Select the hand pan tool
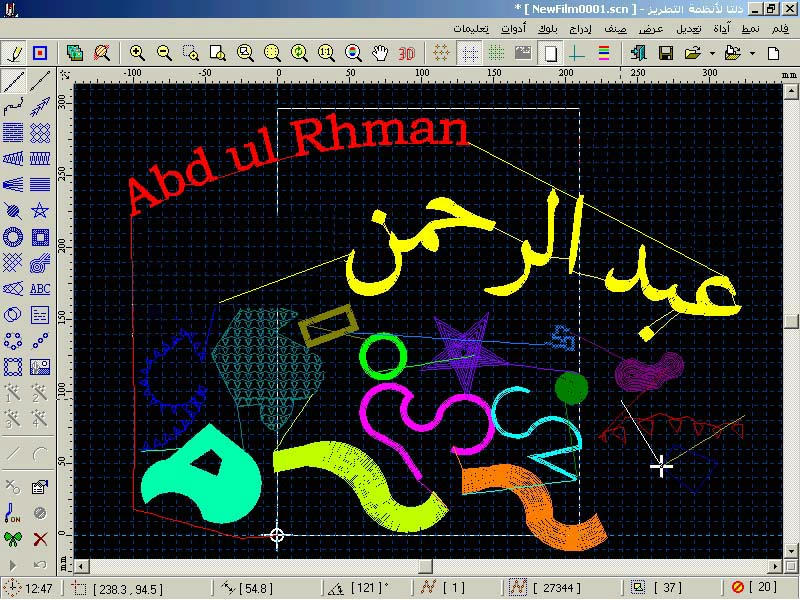The width and height of the screenshot is (800, 600). point(380,53)
